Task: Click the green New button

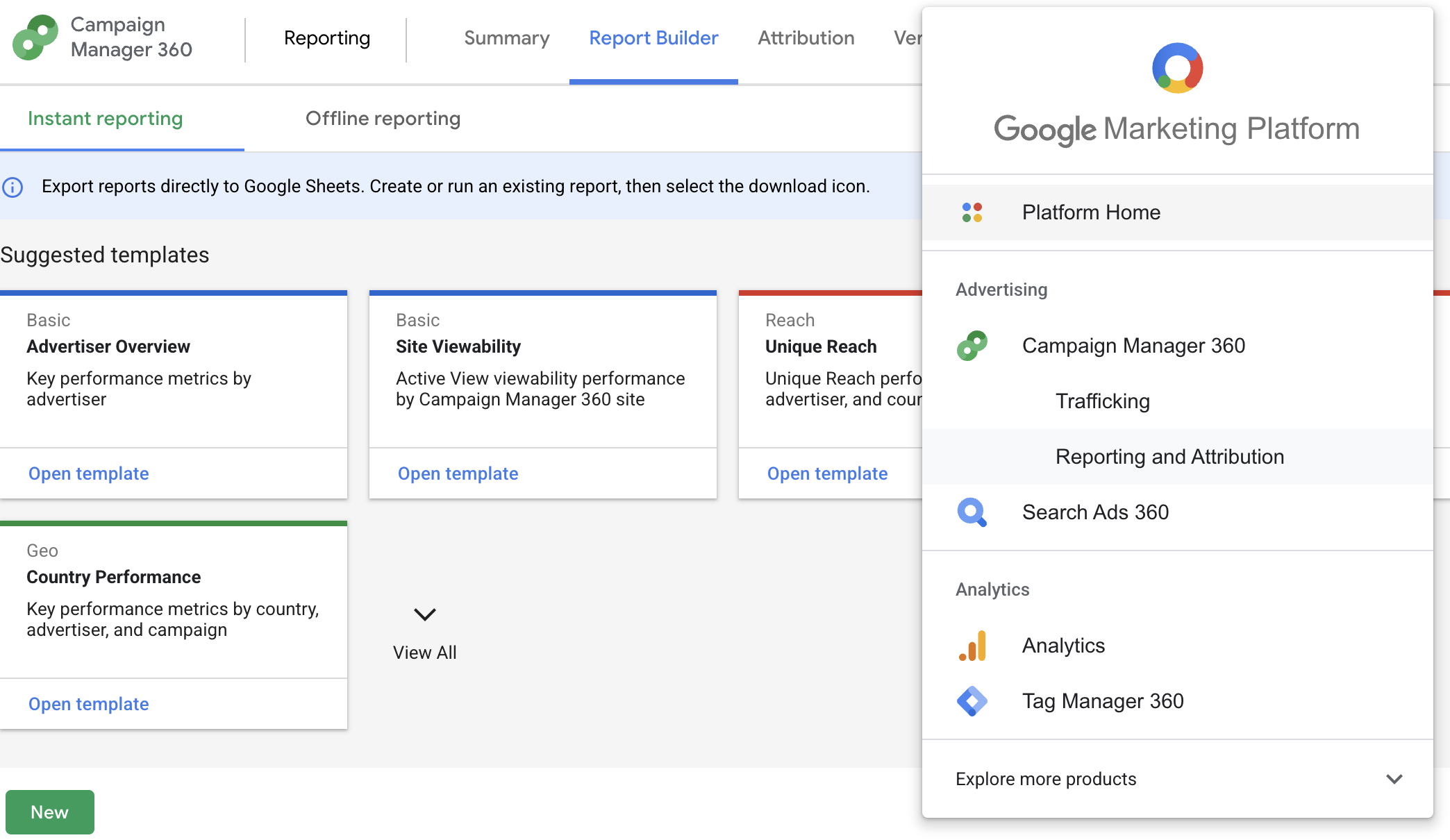Action: click(x=50, y=812)
